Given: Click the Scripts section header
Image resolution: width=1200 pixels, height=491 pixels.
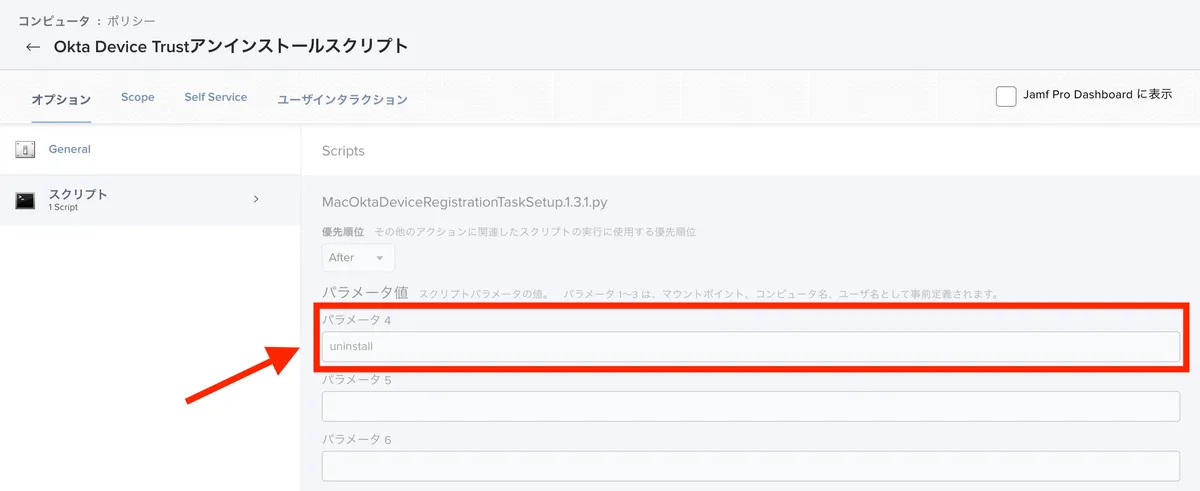Looking at the screenshot, I should click(343, 151).
